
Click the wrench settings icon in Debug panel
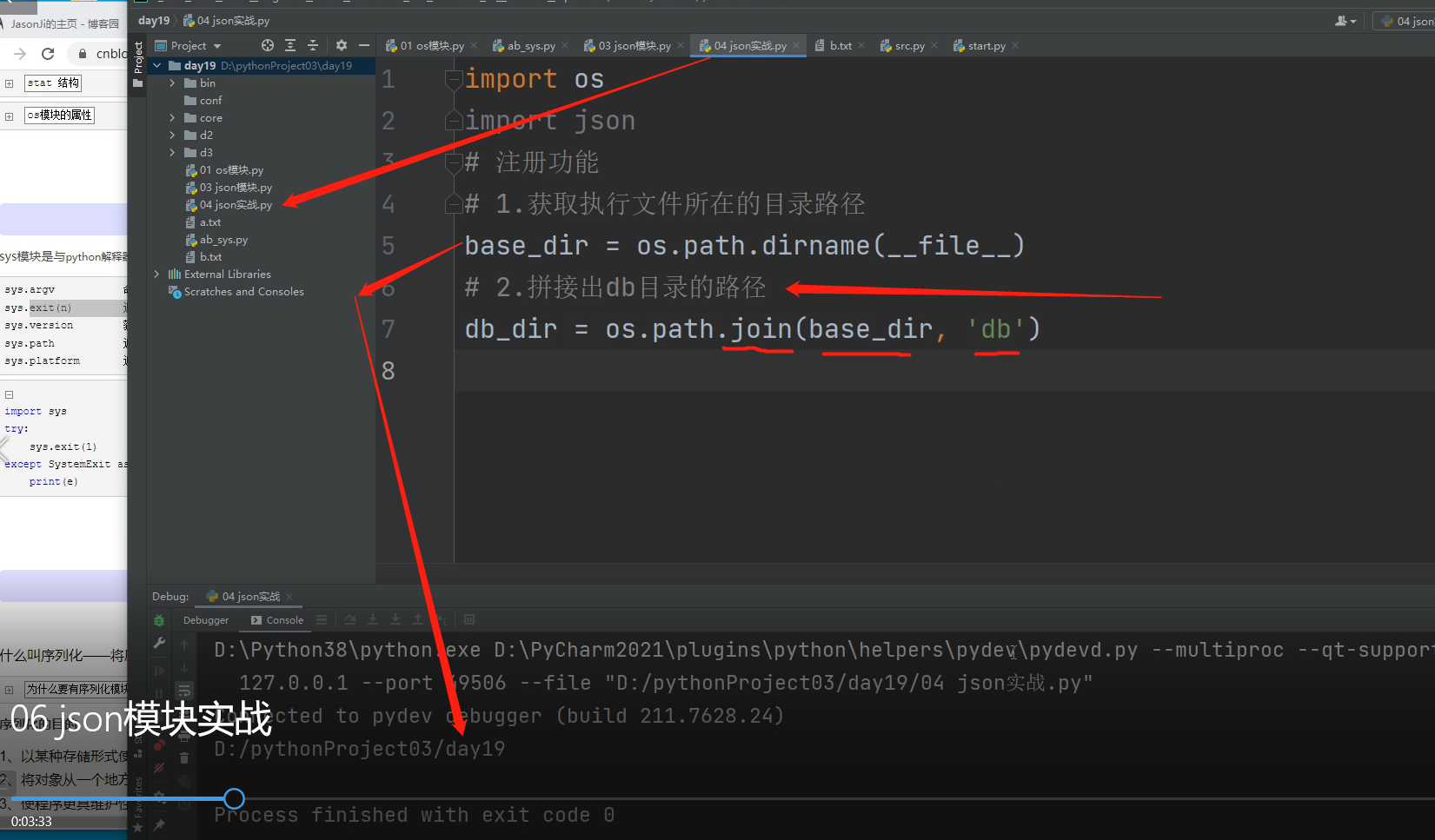click(159, 643)
